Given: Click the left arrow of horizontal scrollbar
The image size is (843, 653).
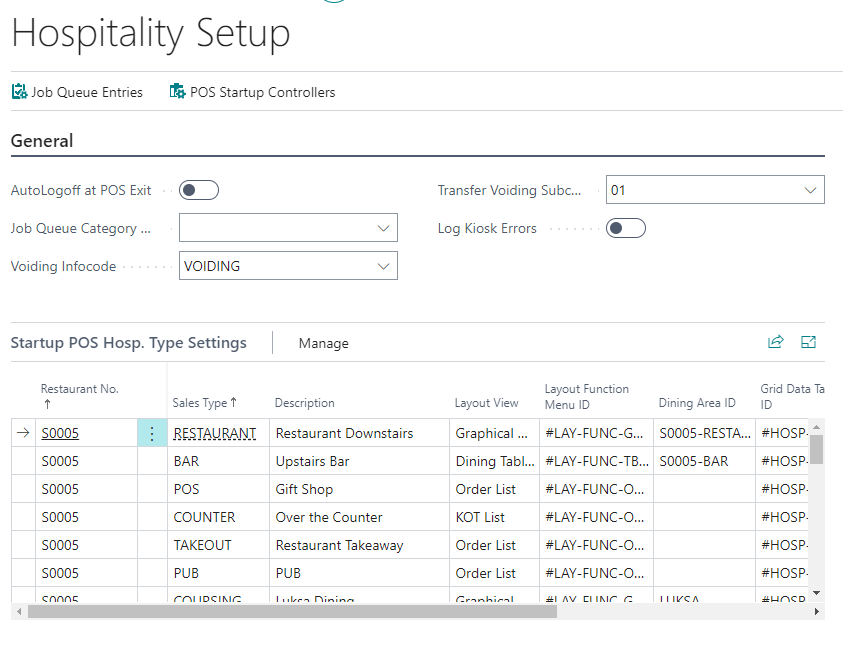Looking at the screenshot, I should (x=18, y=611).
